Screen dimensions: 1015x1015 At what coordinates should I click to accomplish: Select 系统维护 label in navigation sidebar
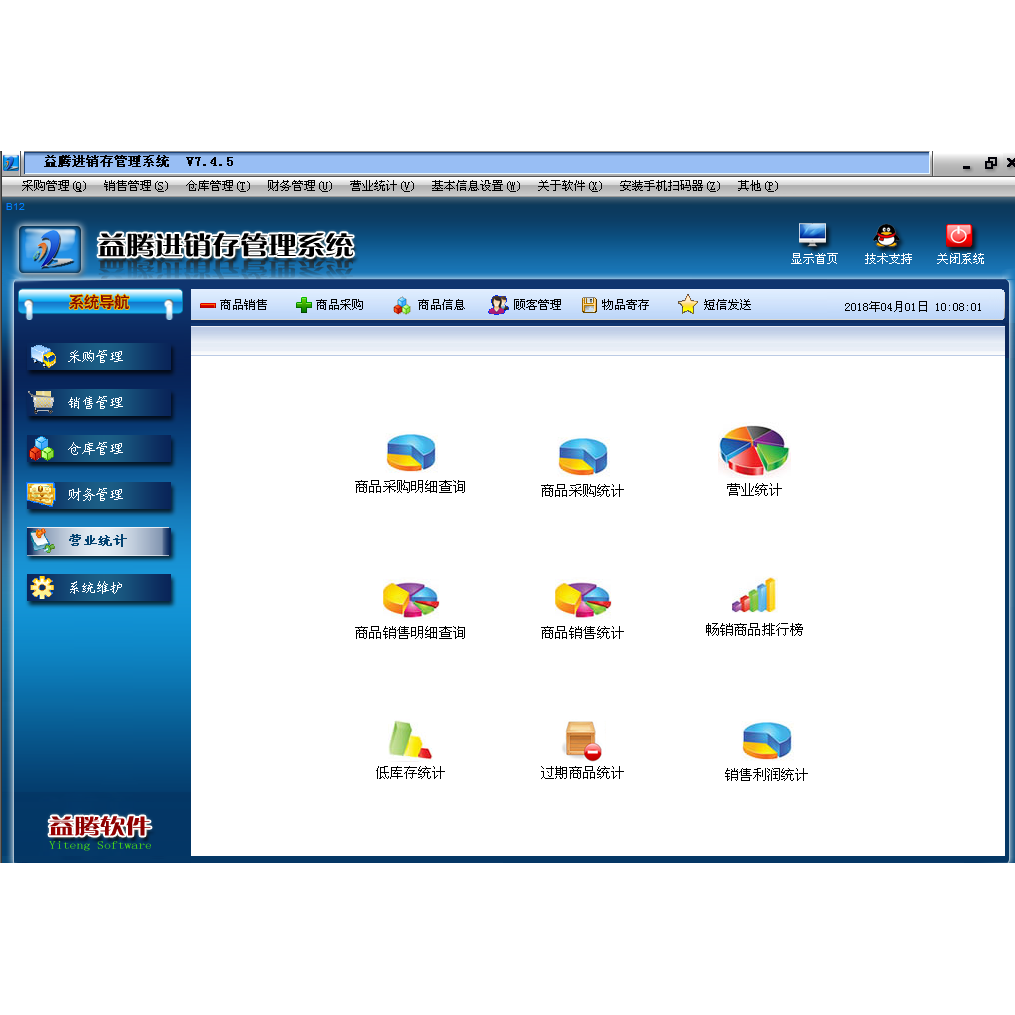95,588
